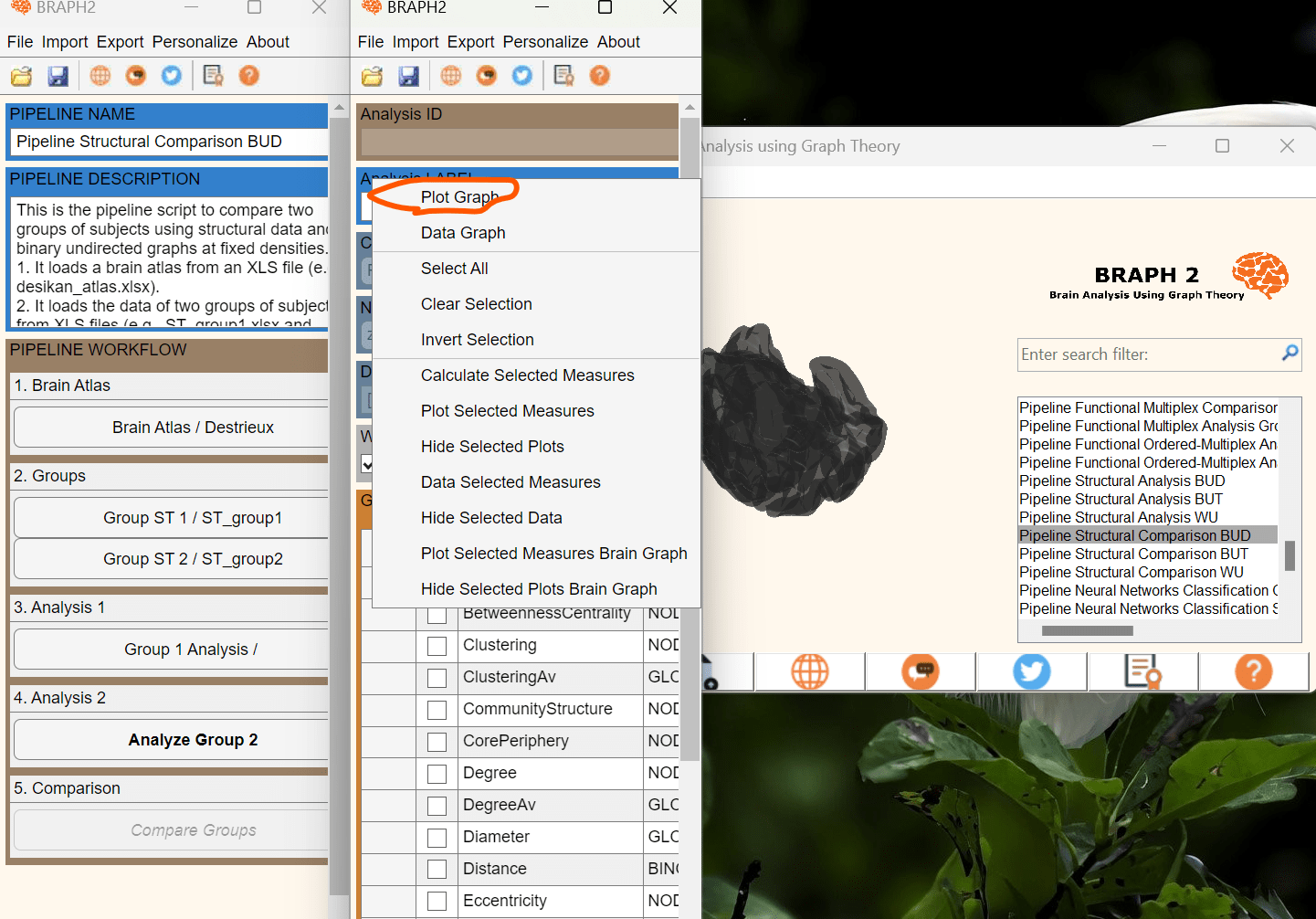Forum chat icon in left pipeline toolbar
The image size is (1316, 919).
point(136,76)
